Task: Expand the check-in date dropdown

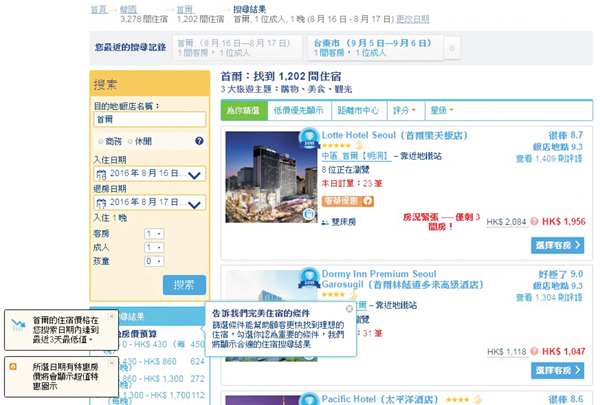Action: [x=195, y=175]
